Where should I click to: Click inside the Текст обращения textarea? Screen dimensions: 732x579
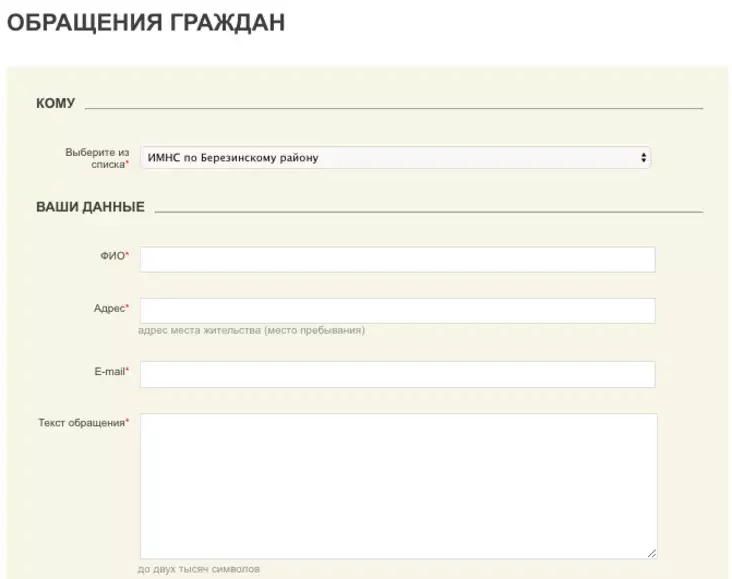pos(397,485)
